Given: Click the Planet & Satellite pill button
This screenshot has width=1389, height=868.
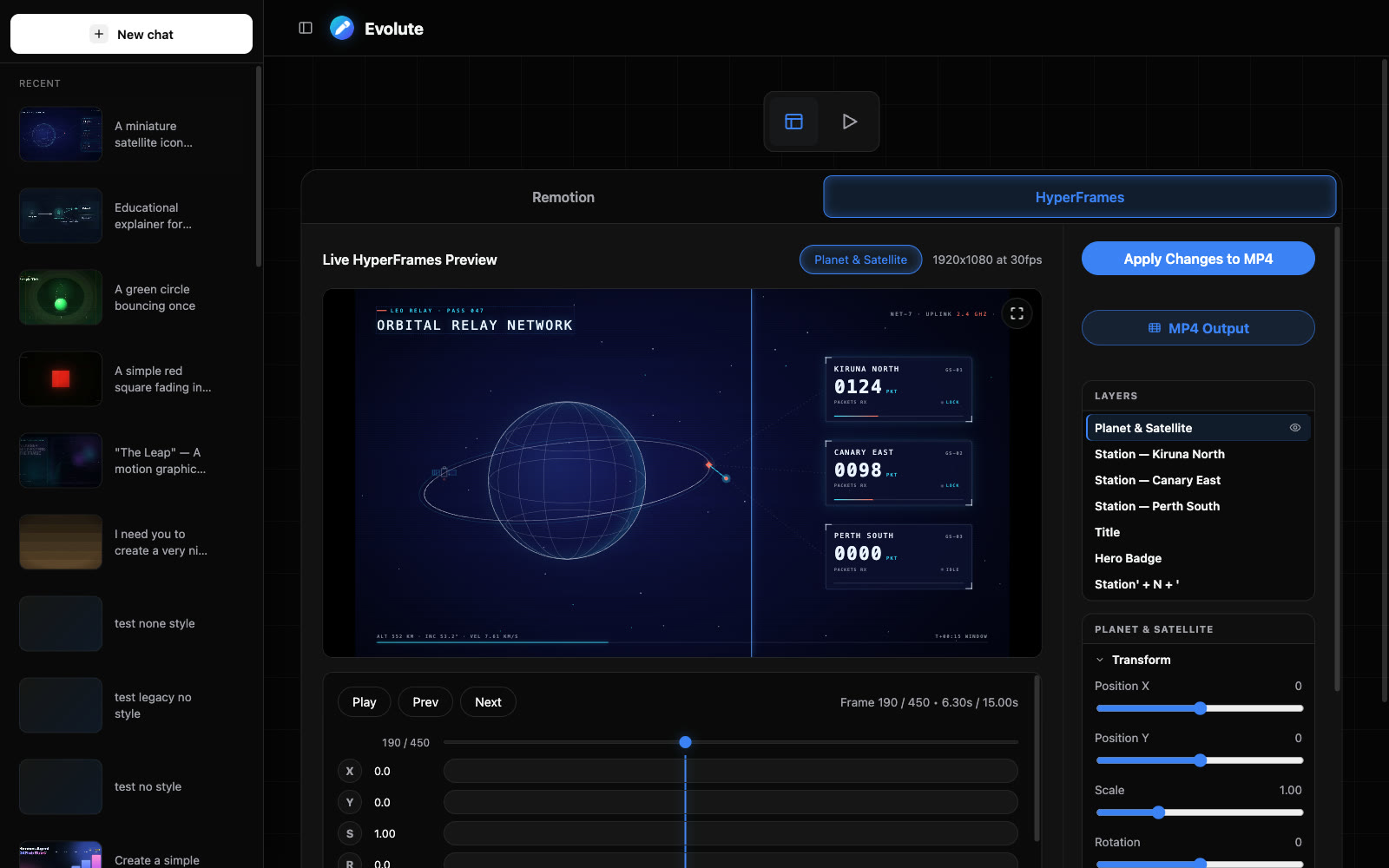Looking at the screenshot, I should [x=860, y=260].
